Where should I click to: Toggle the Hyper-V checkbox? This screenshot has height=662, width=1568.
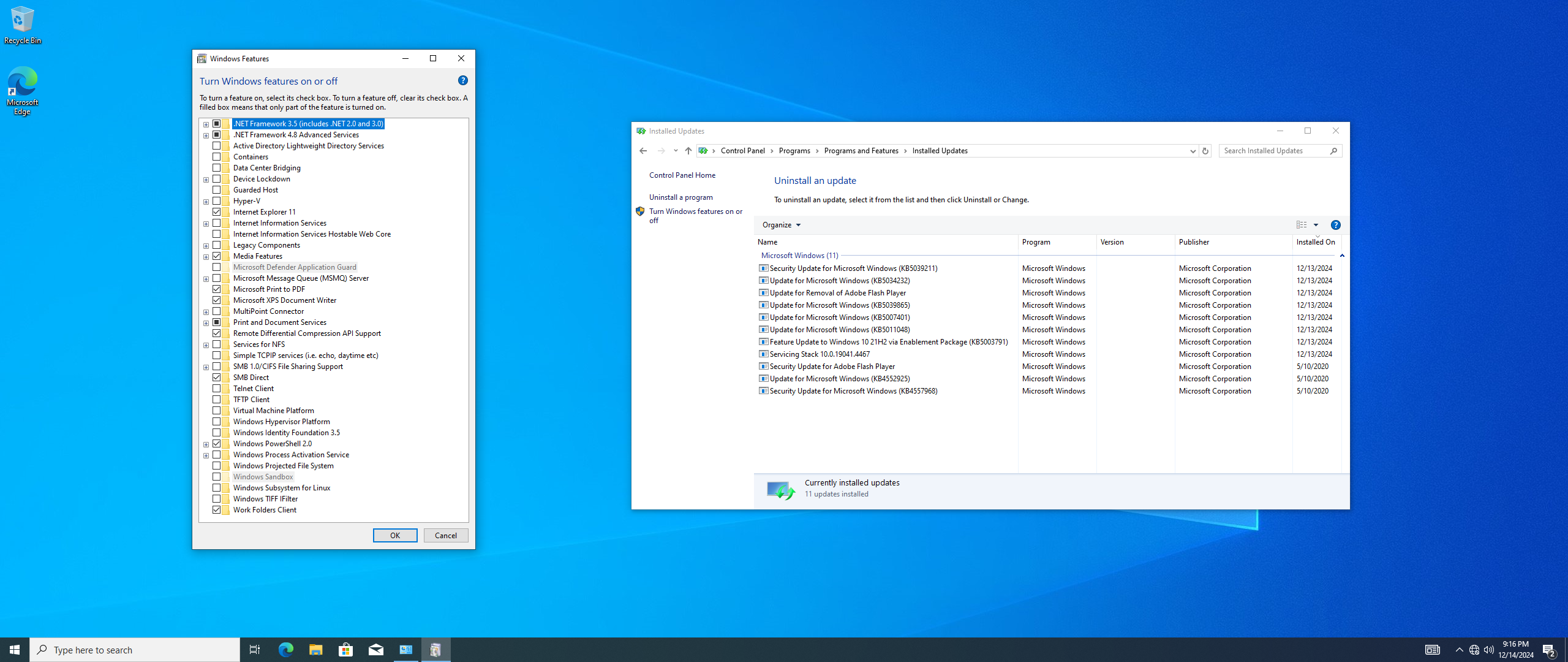pyautogui.click(x=217, y=201)
